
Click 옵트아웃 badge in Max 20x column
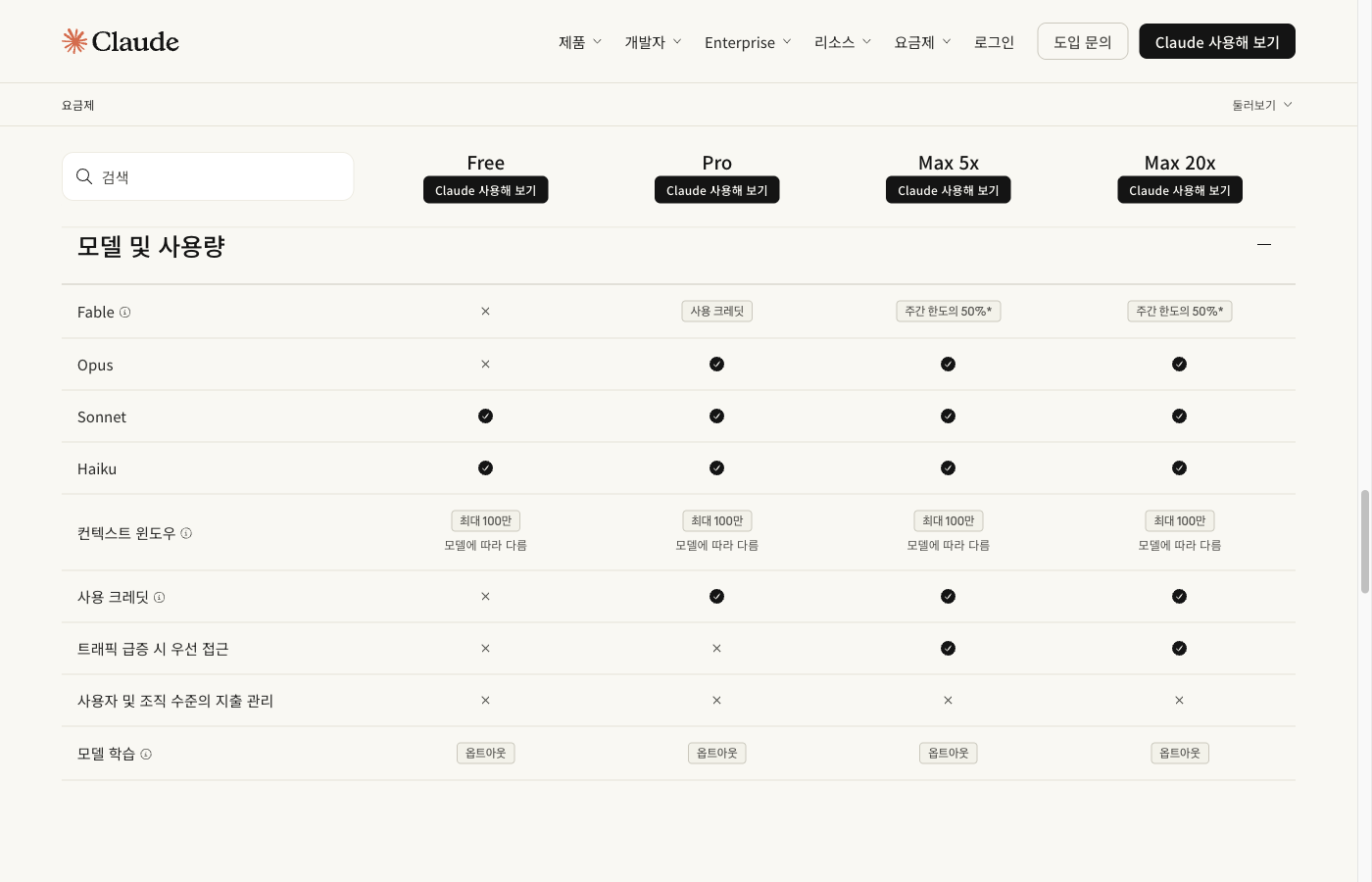(x=1179, y=754)
